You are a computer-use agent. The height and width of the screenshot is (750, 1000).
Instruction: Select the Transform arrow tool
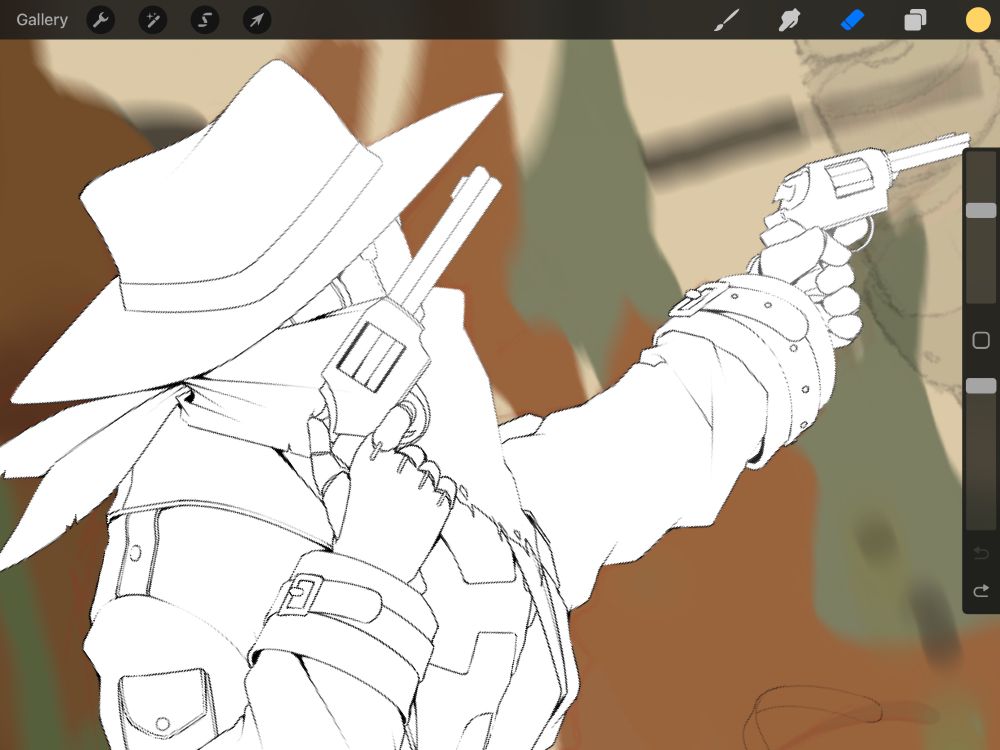256,20
